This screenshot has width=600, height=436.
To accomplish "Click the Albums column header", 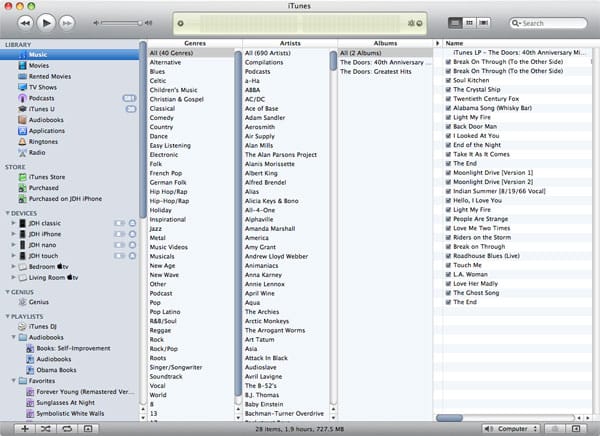I will point(385,43).
